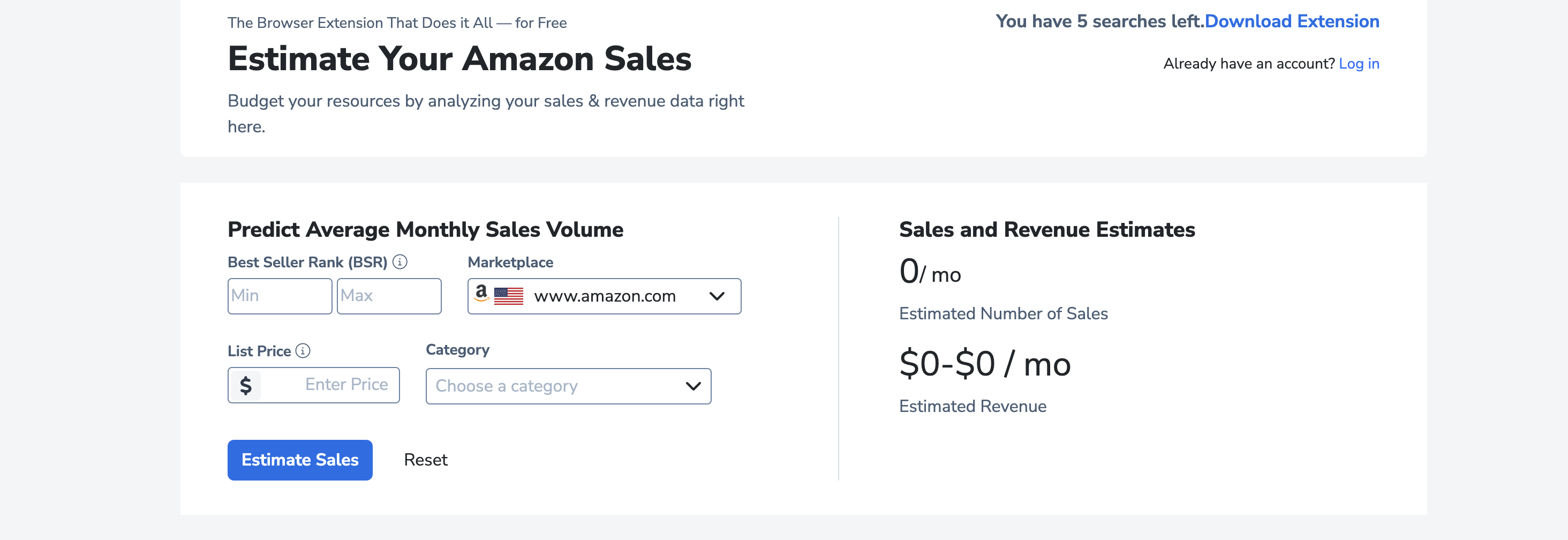Open the Download Extension link
Viewport: 1568px width, 540px height.
pyautogui.click(x=1292, y=21)
